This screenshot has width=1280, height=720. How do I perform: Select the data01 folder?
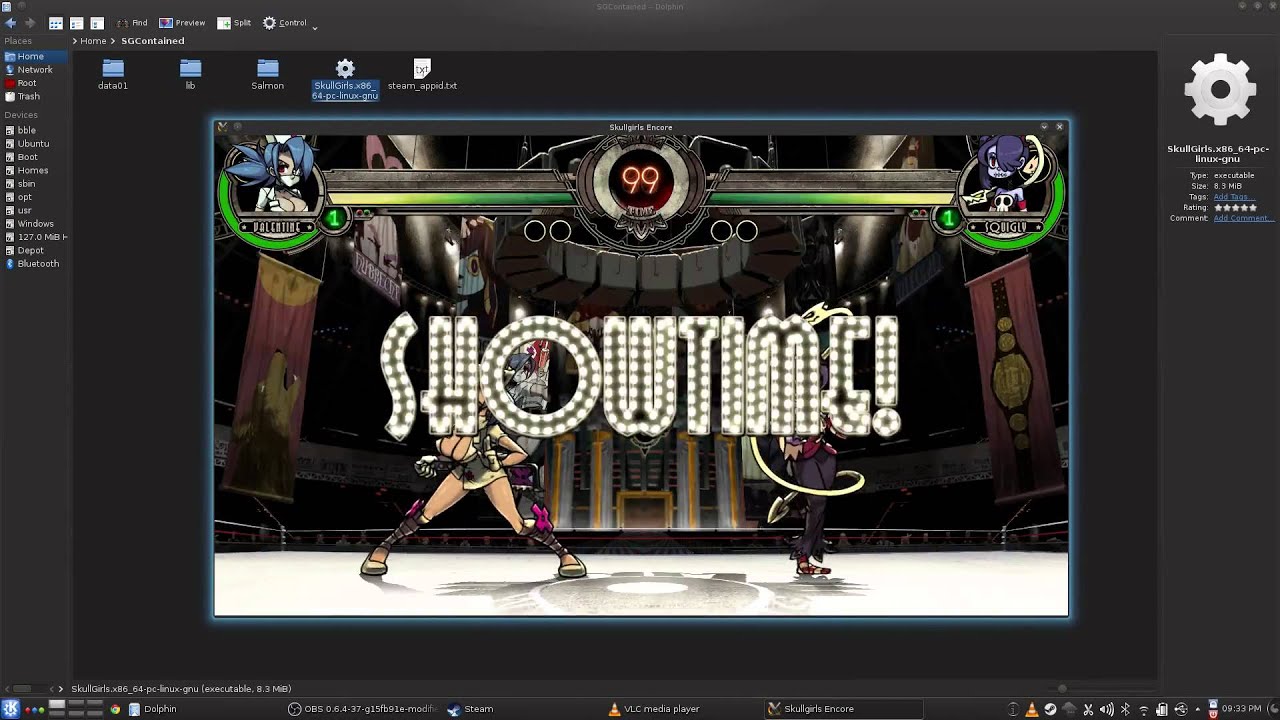(x=113, y=74)
